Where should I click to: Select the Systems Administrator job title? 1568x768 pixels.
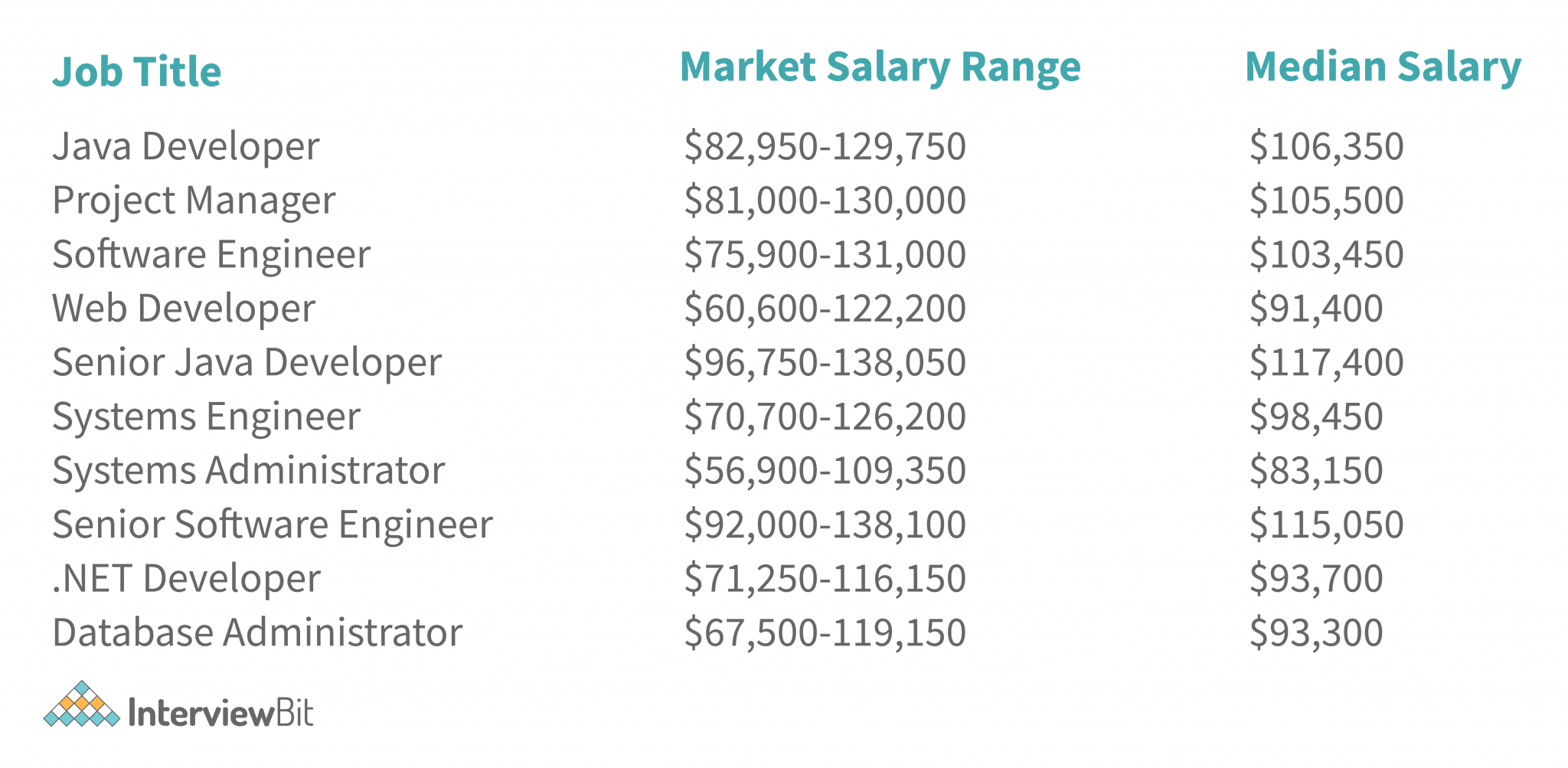(x=248, y=470)
